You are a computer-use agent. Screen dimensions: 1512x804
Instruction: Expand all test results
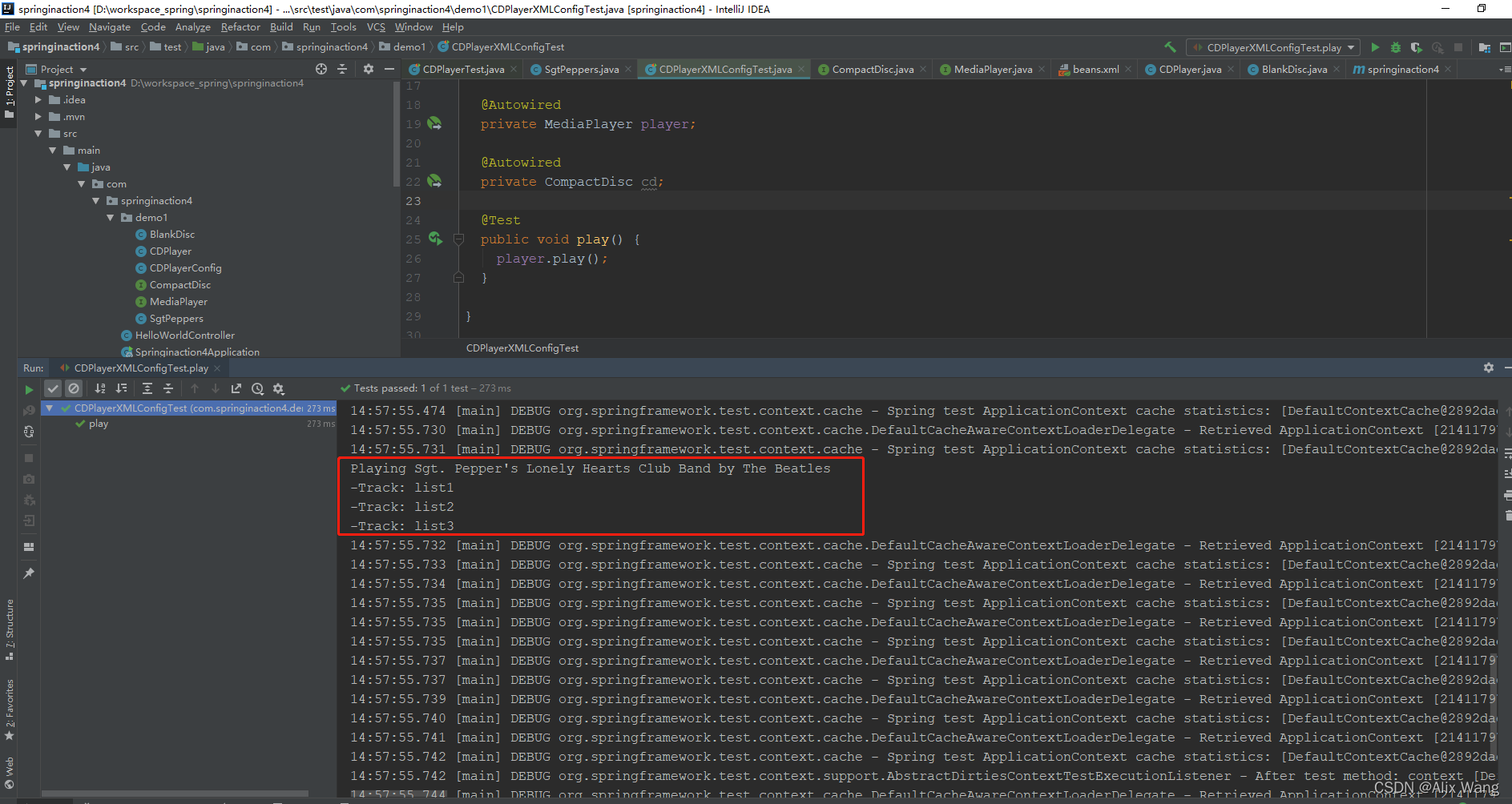tap(147, 388)
